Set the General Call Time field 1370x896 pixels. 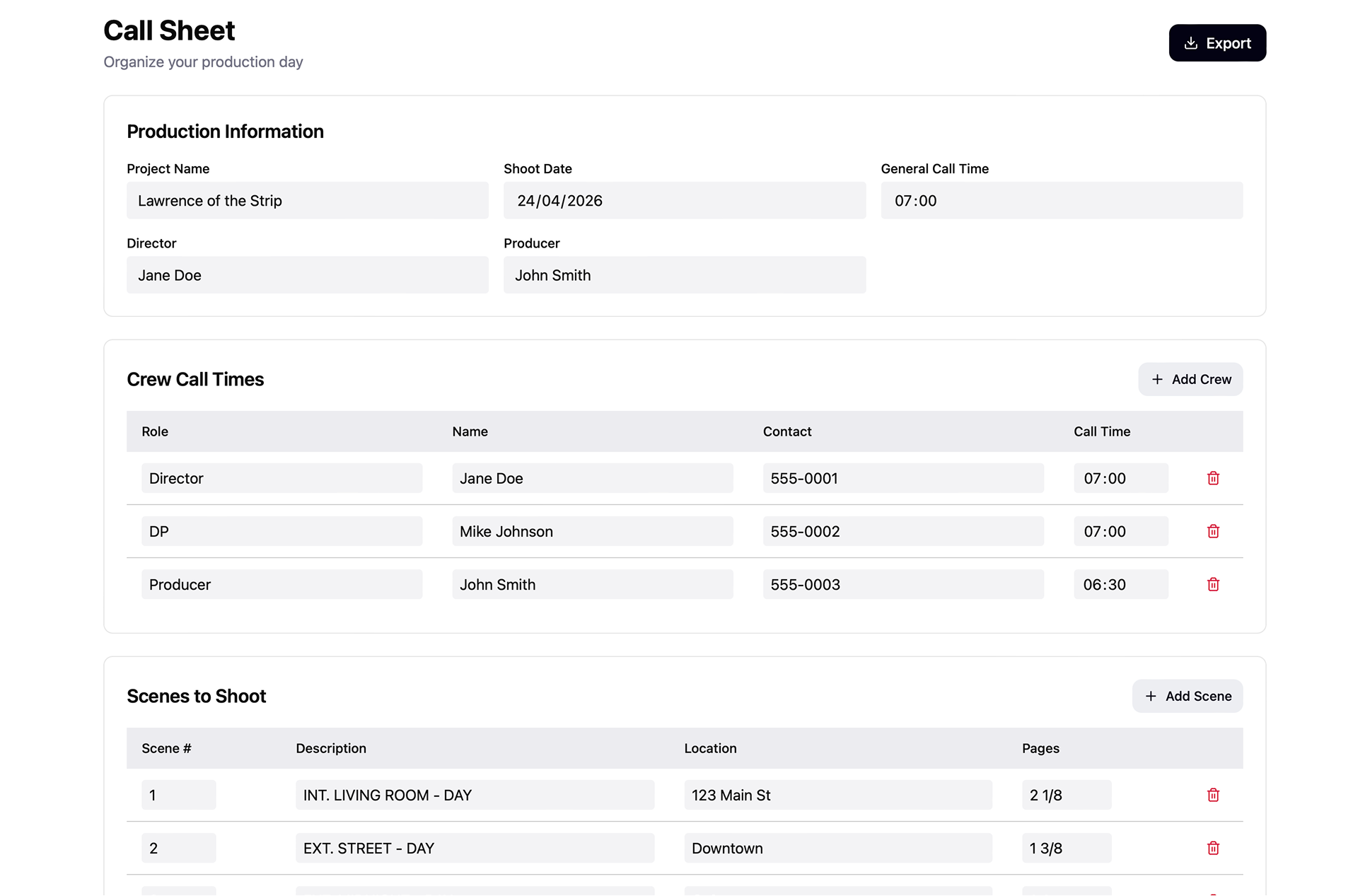1061,200
